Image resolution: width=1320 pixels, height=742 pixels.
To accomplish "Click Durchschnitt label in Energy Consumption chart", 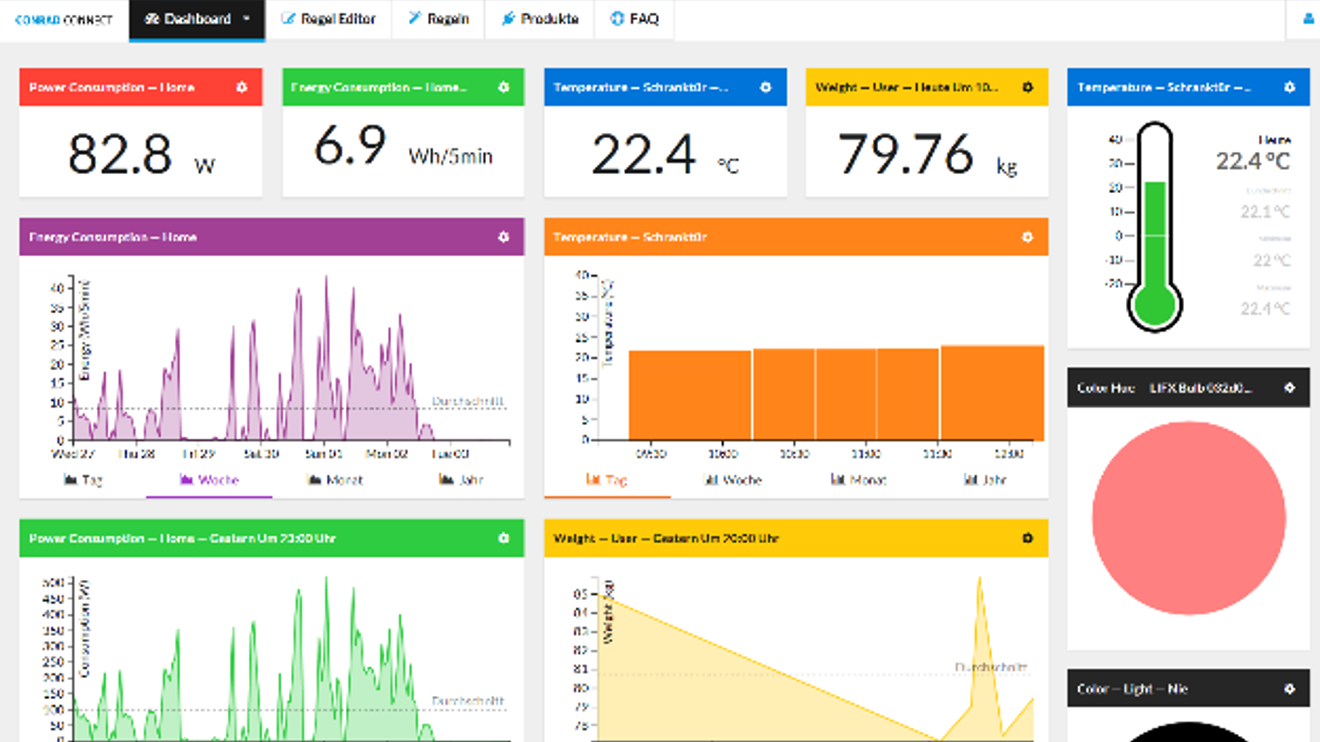I will 469,401.
